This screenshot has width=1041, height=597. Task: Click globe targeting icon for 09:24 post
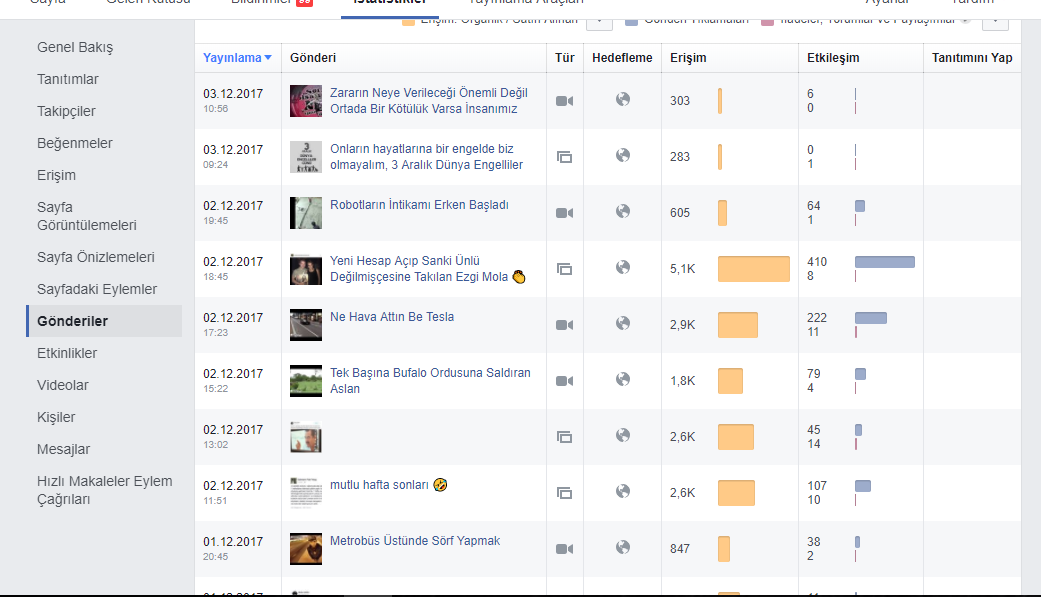coord(623,155)
